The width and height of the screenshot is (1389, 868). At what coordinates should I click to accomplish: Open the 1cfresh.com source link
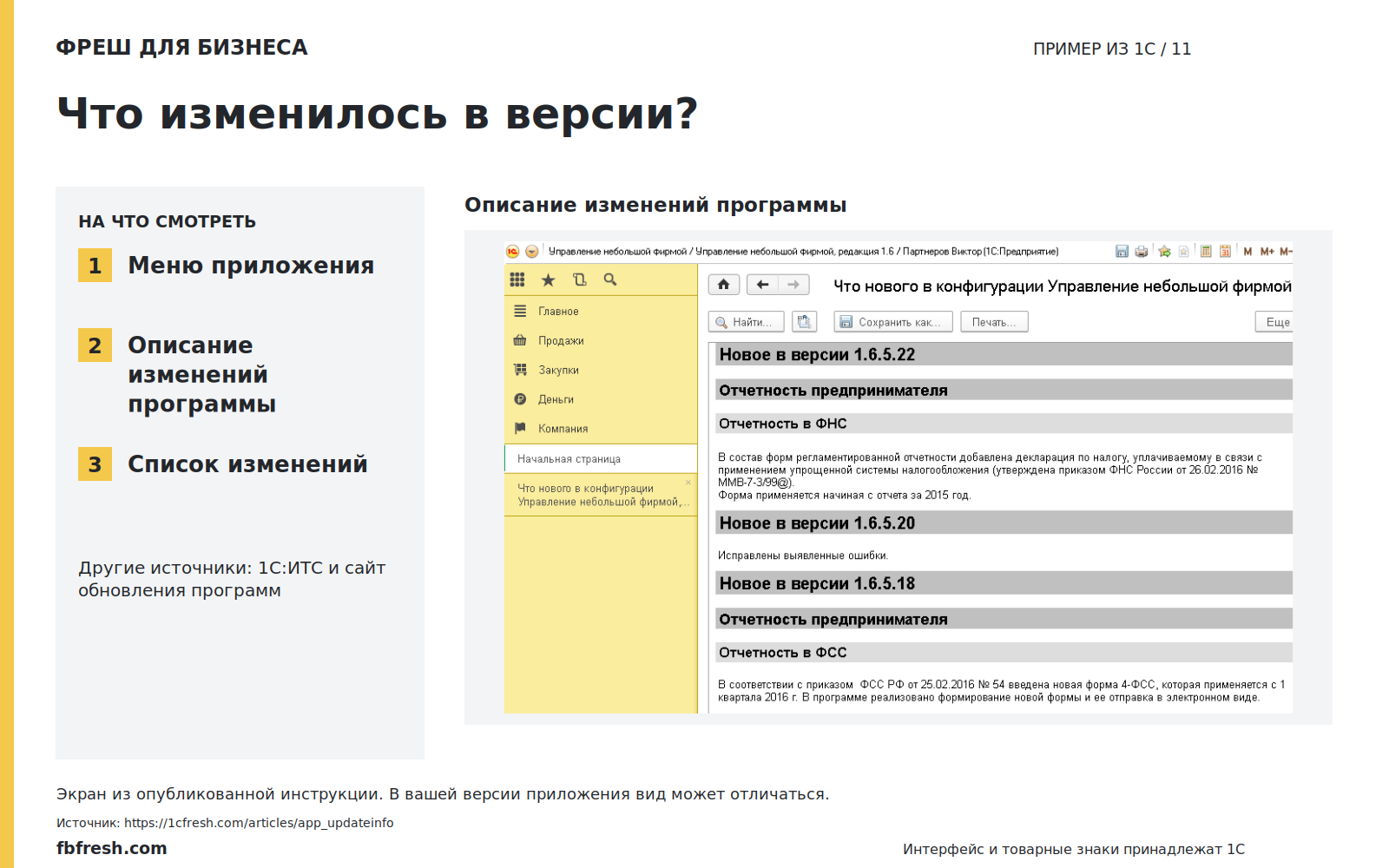pyautogui.click(x=259, y=823)
